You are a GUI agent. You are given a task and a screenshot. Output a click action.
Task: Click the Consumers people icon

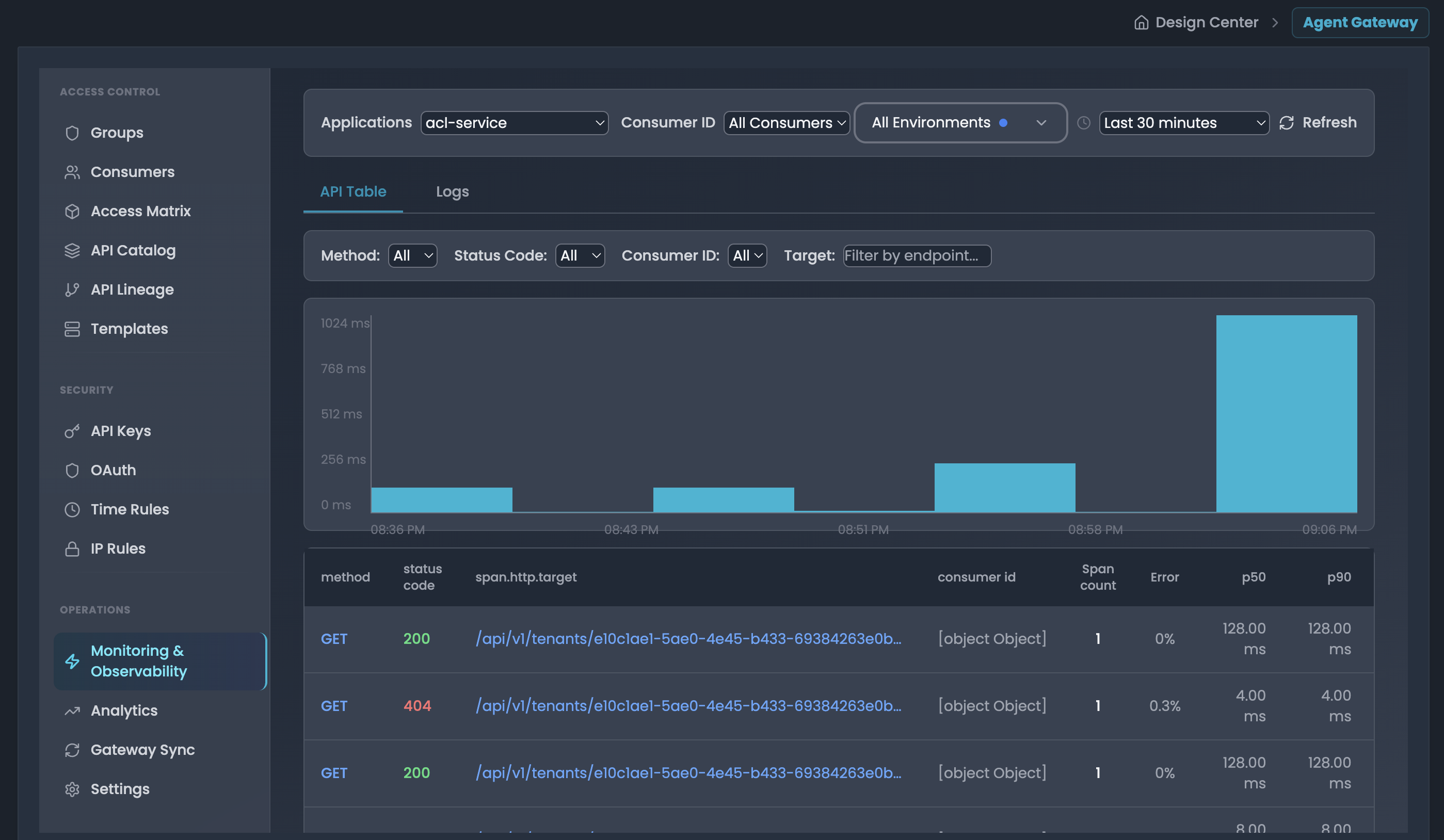72,172
